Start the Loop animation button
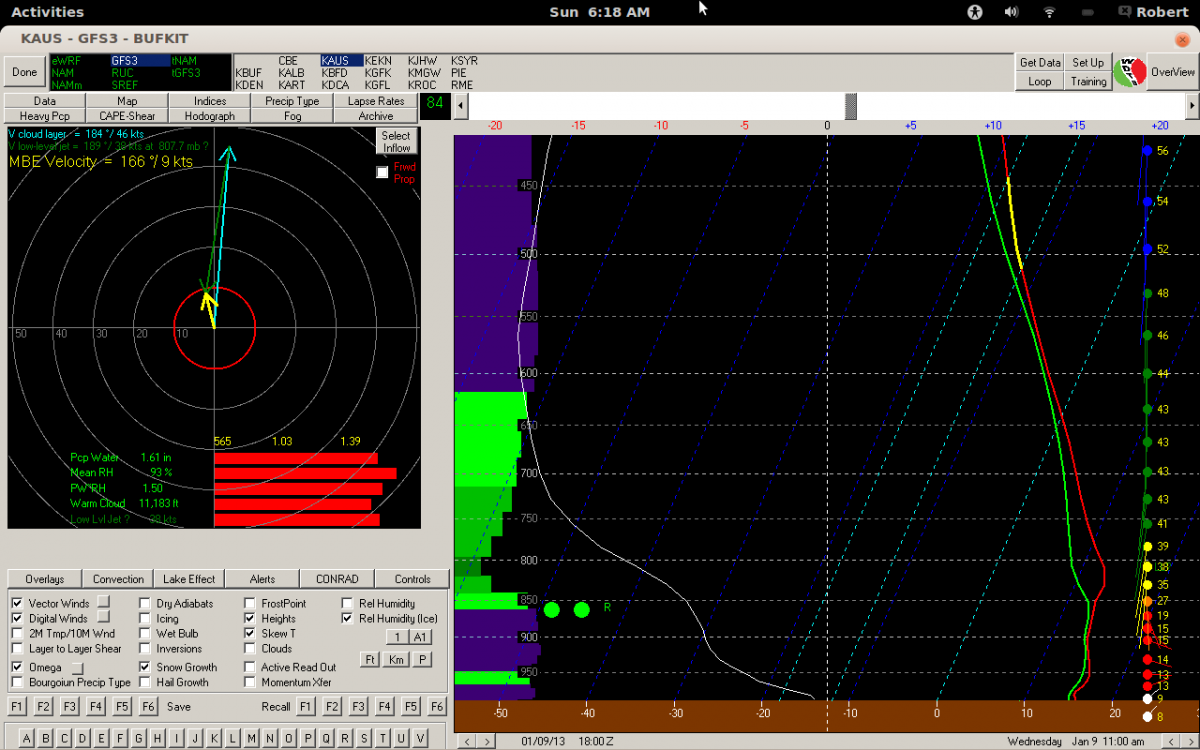This screenshot has width=1200, height=750. [1040, 82]
